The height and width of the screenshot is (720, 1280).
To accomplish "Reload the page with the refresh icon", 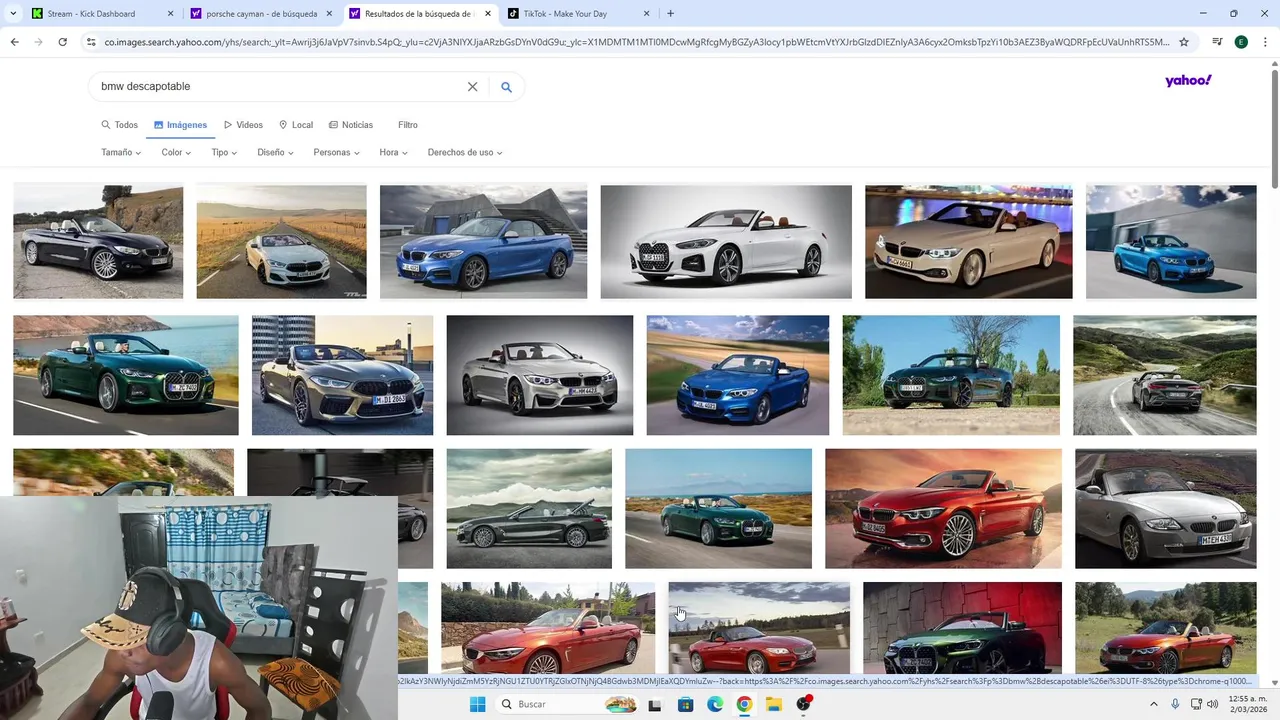I will pyautogui.click(x=62, y=42).
